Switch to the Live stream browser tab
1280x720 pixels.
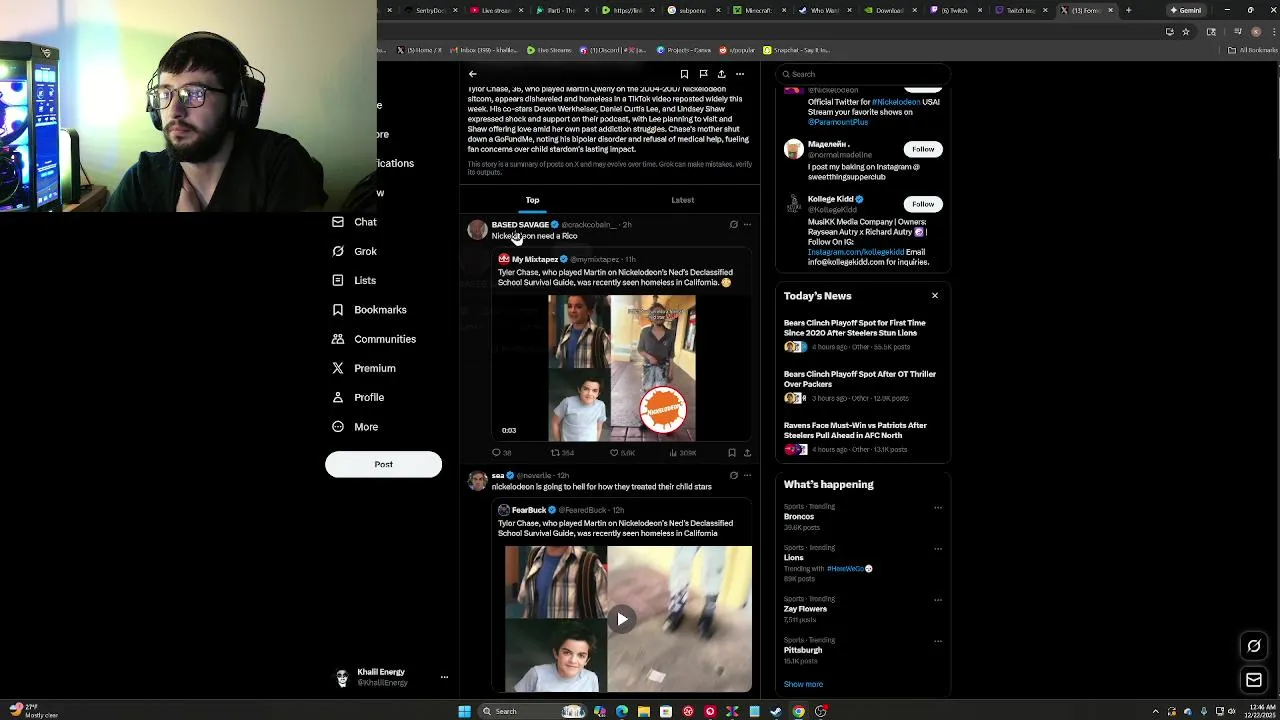coord(496,10)
